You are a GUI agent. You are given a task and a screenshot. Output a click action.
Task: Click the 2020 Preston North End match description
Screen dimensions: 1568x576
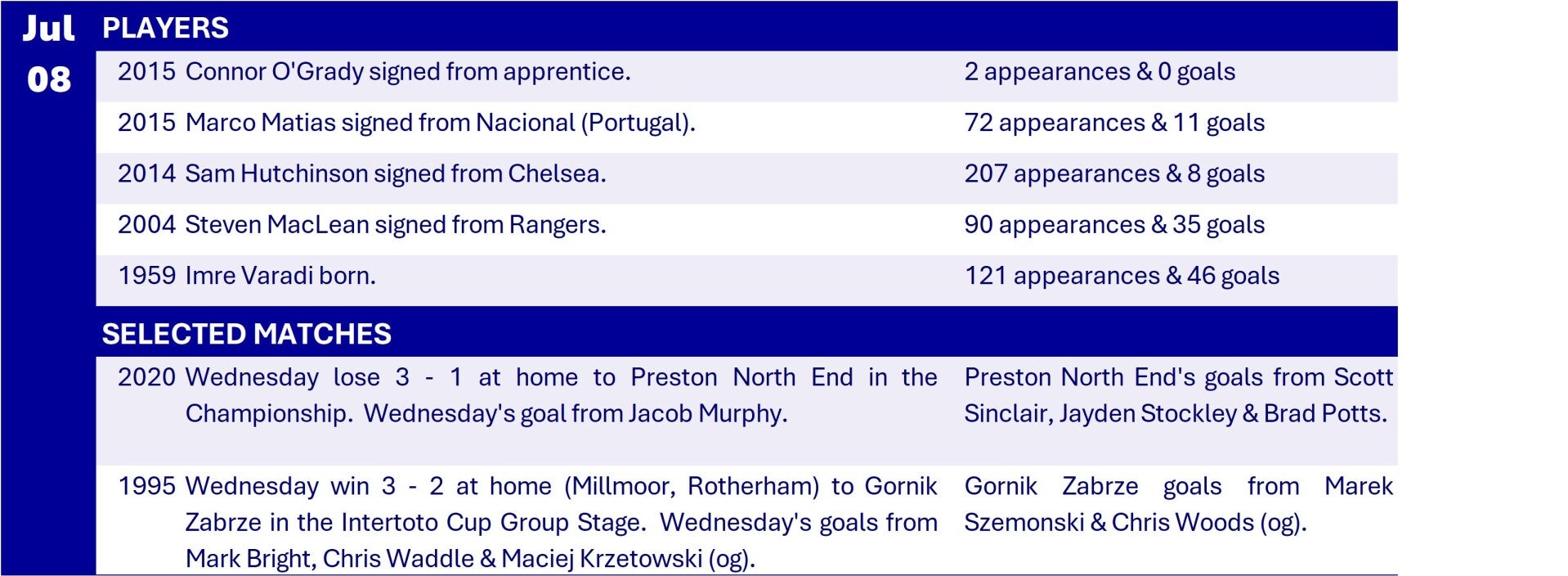point(561,395)
